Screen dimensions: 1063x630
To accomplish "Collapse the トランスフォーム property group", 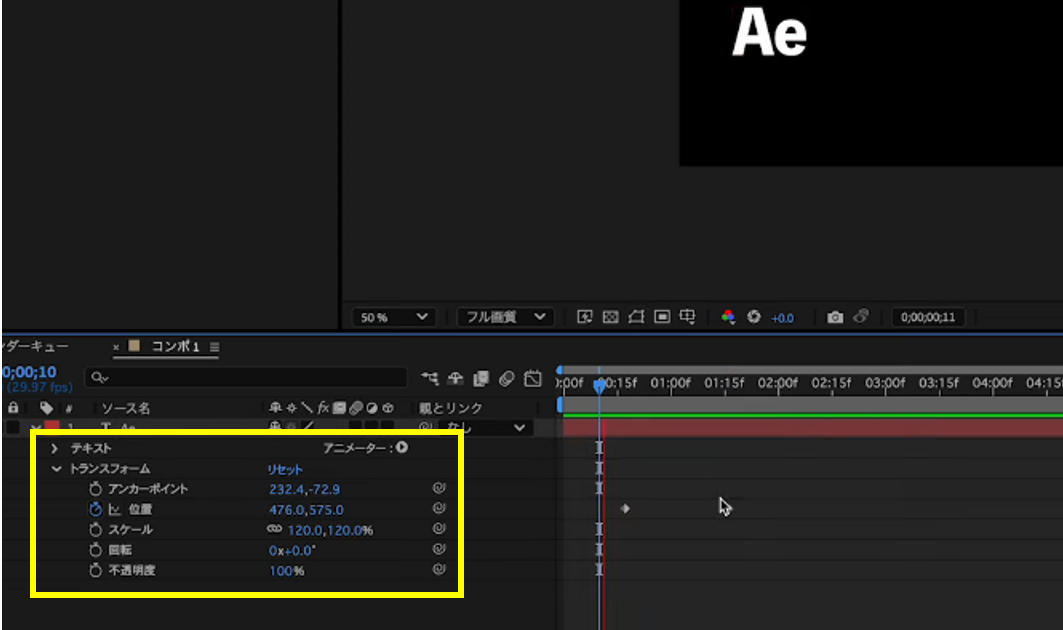I will [x=56, y=469].
